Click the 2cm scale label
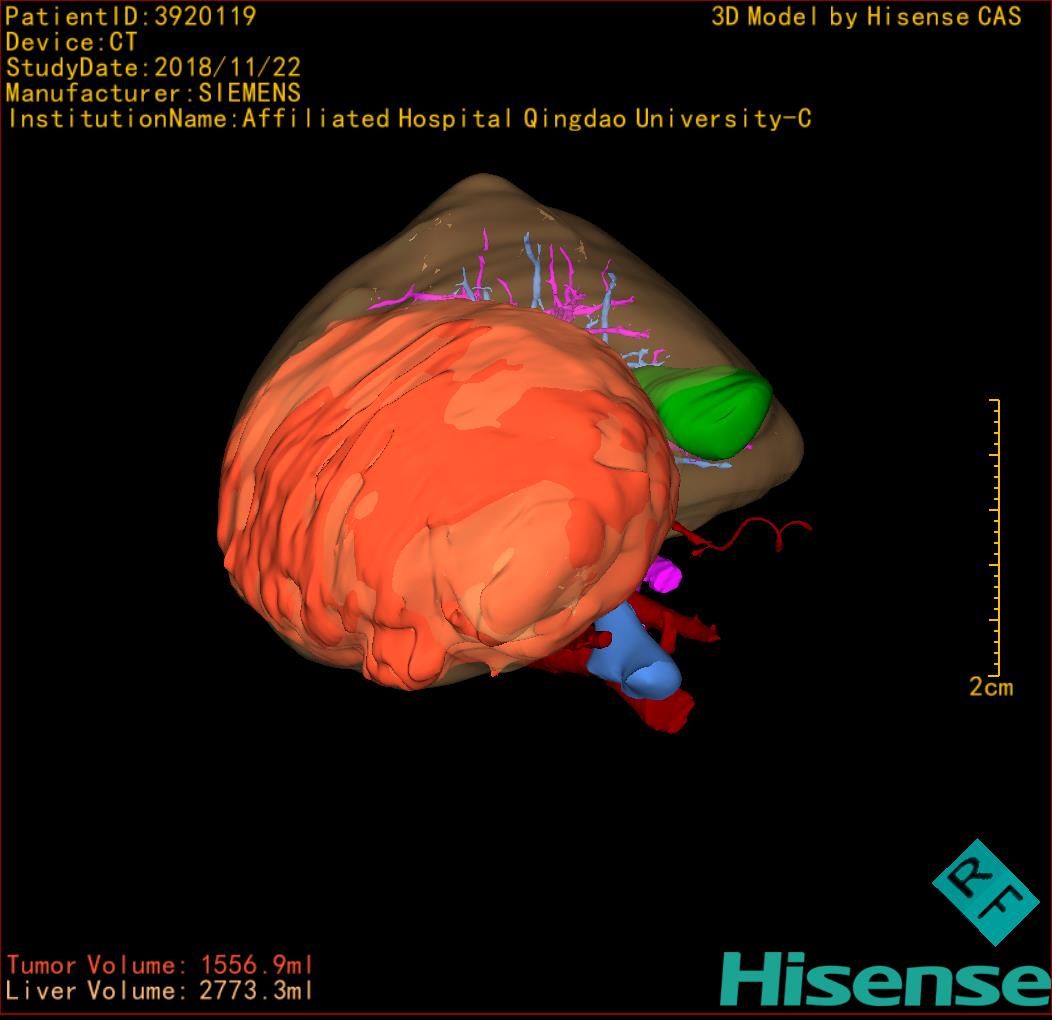This screenshot has width=1052, height=1020. pyautogui.click(x=990, y=687)
